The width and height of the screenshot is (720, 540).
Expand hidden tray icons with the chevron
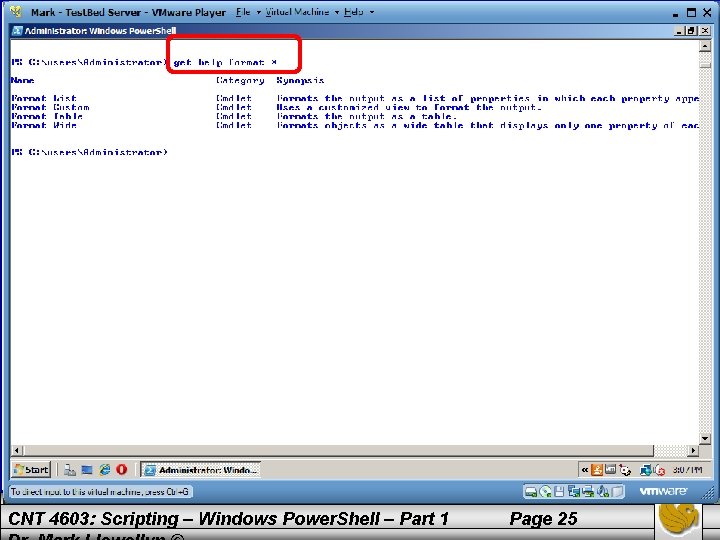[585, 470]
